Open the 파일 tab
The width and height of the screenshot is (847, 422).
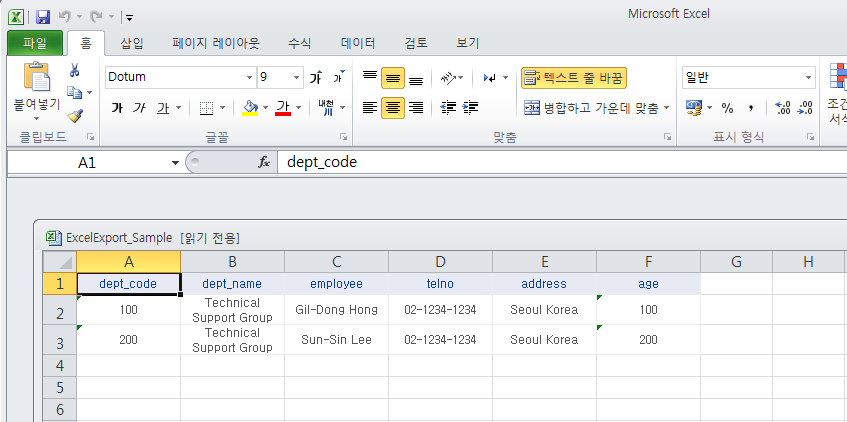[35, 43]
